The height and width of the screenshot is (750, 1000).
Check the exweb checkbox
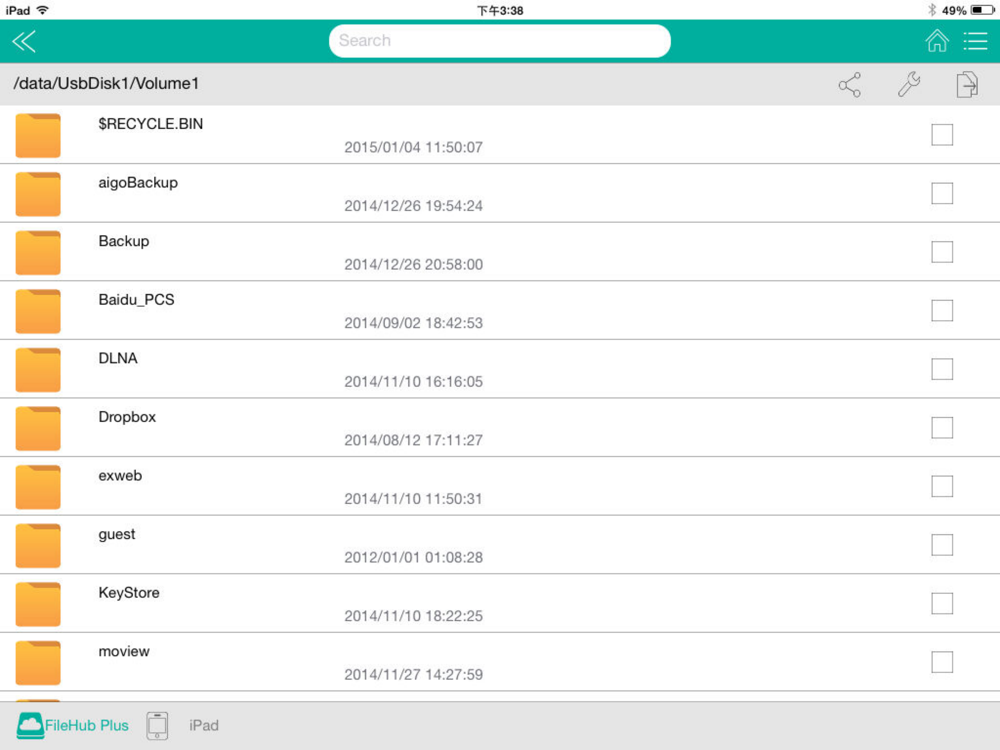click(942, 487)
